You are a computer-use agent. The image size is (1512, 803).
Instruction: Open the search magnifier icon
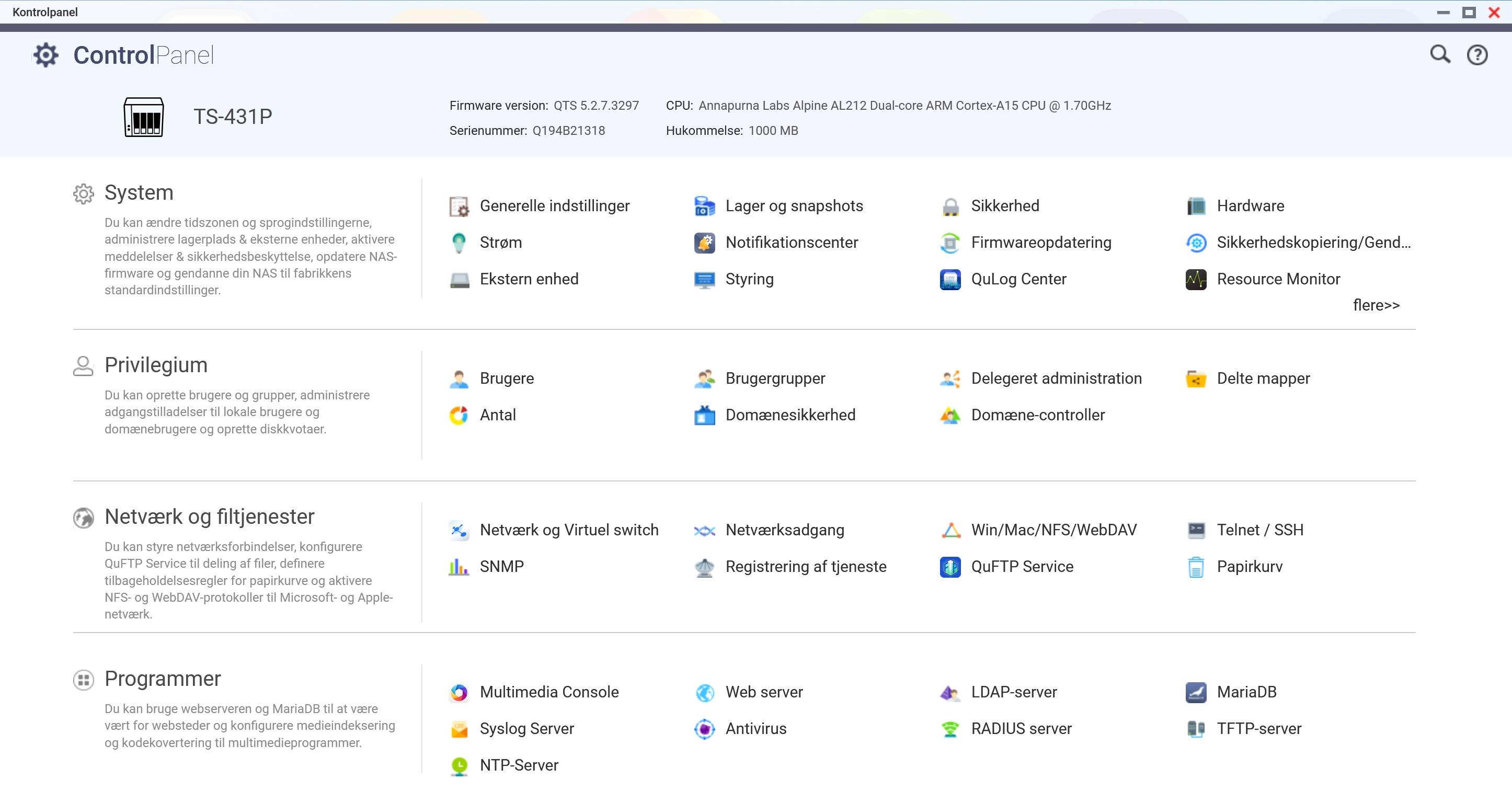click(x=1439, y=54)
